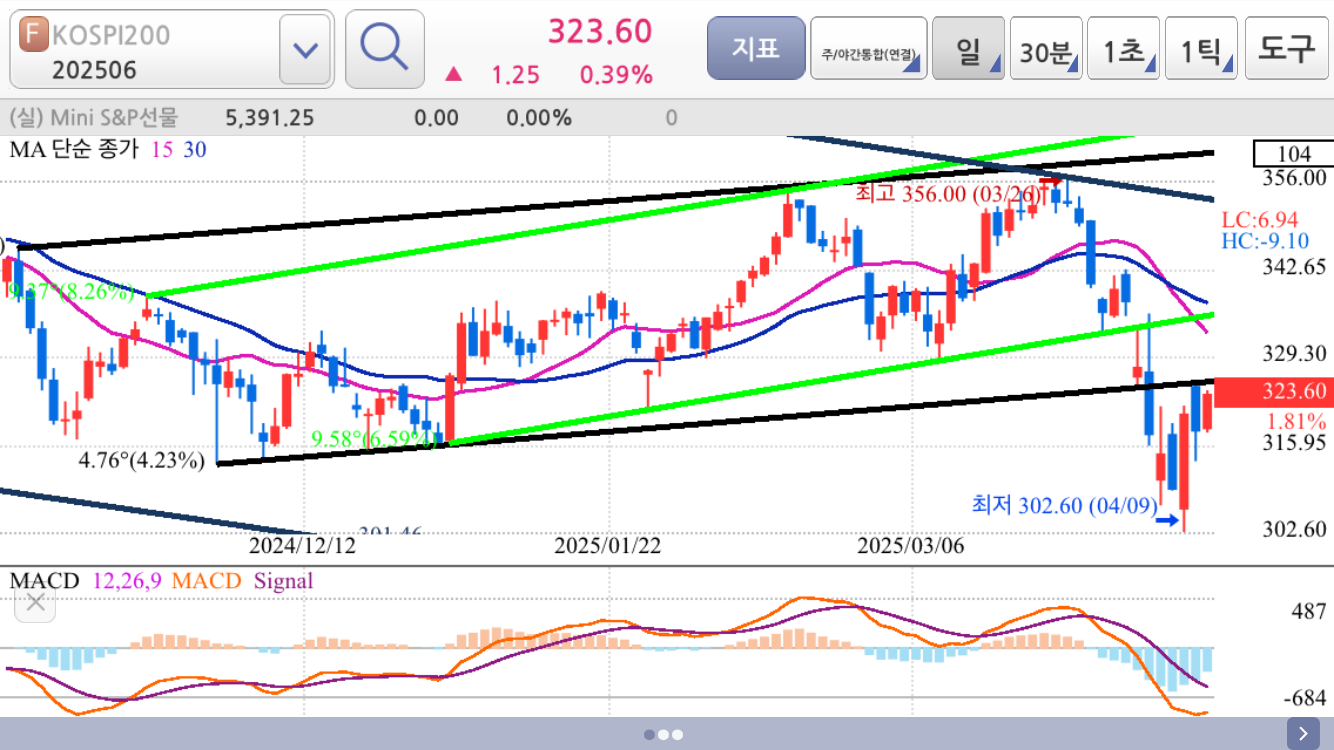Screen dimensions: 1334x750
Task: Tap the HC:-9.10 label
Action: [x=1265, y=241]
